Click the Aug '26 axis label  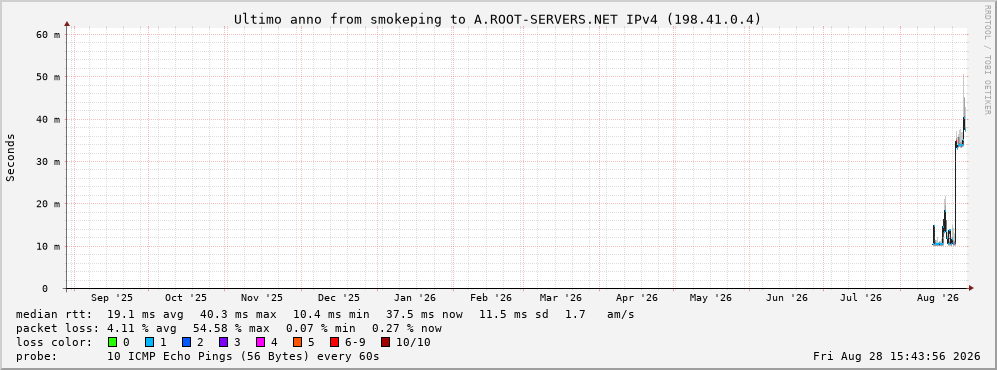tap(939, 298)
